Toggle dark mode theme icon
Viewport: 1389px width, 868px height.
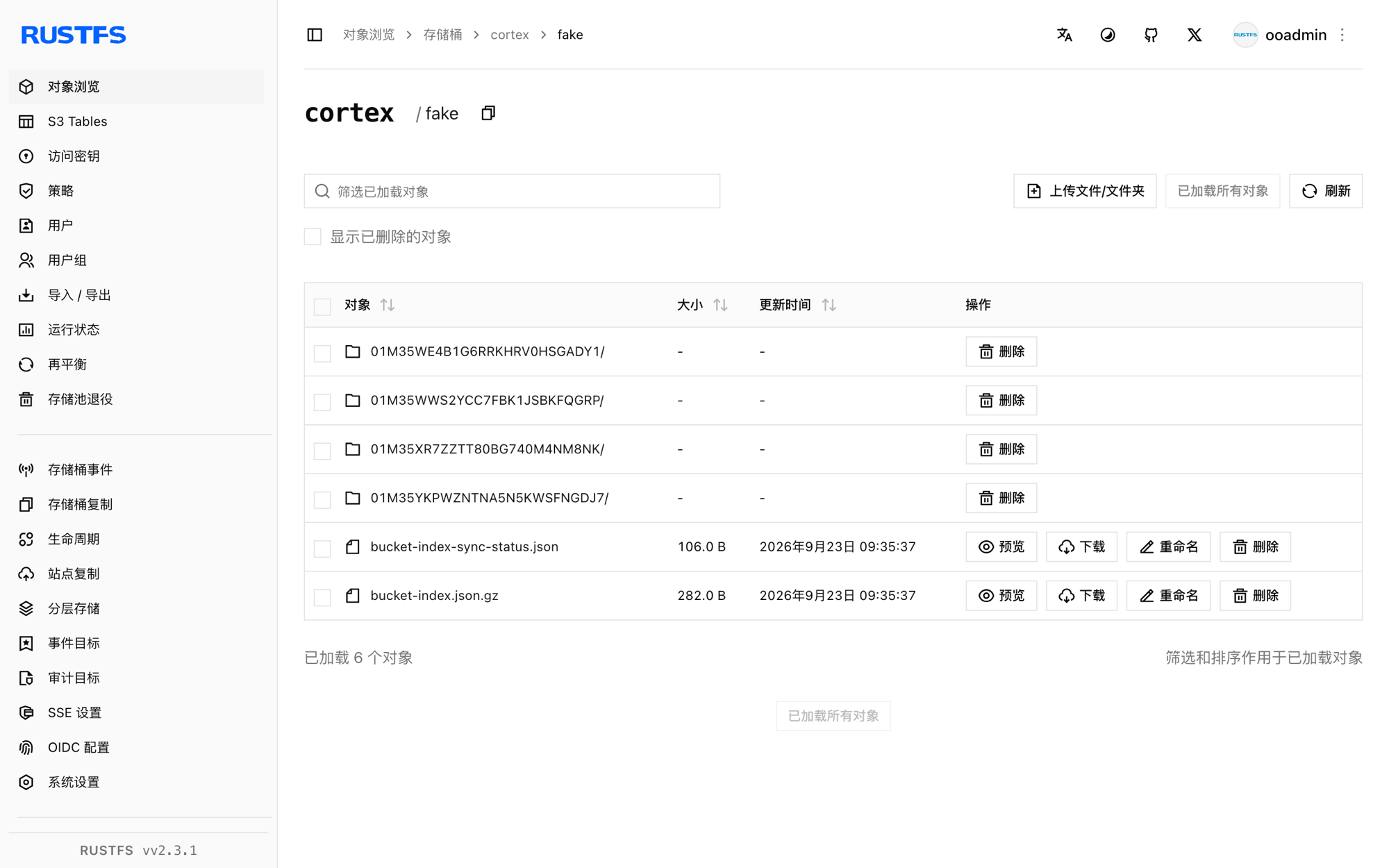(1108, 35)
